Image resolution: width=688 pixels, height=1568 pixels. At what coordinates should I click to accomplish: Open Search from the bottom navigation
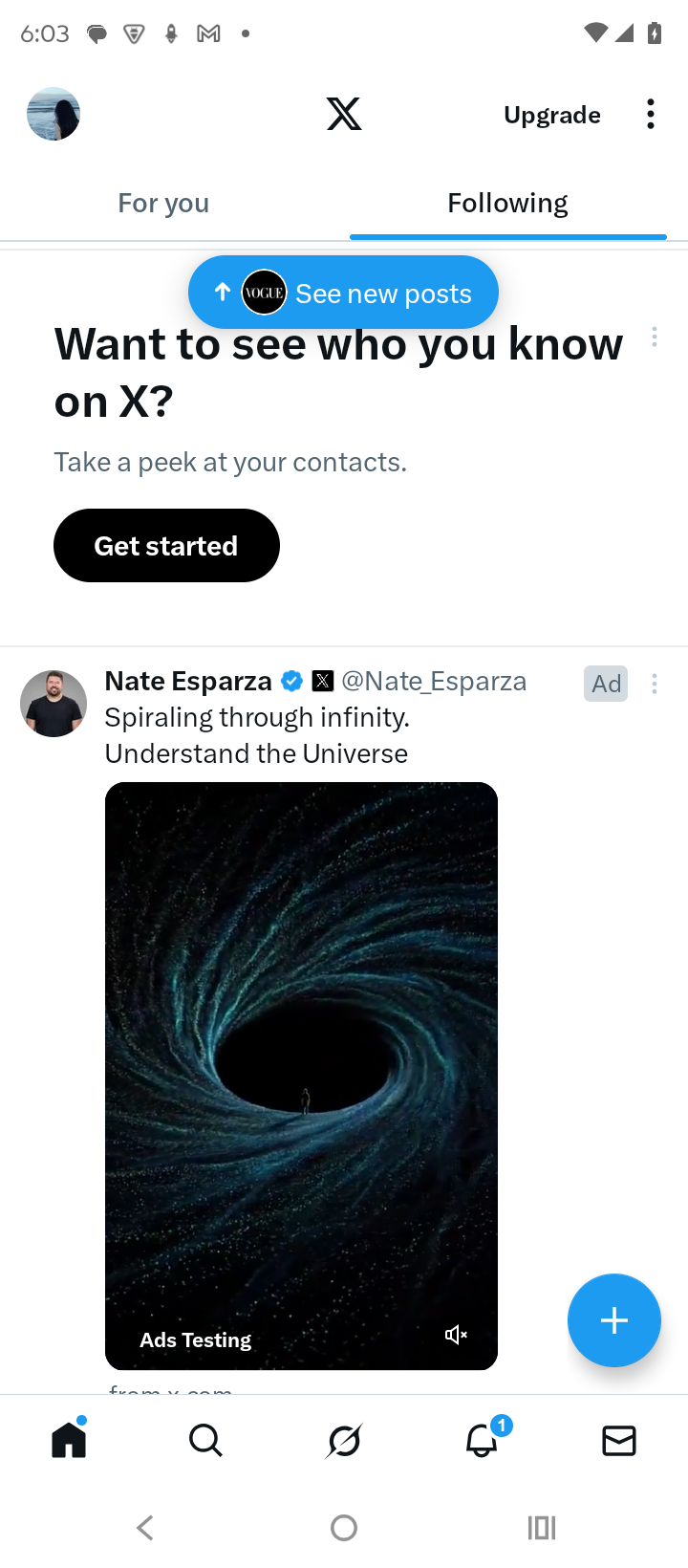click(x=205, y=1440)
